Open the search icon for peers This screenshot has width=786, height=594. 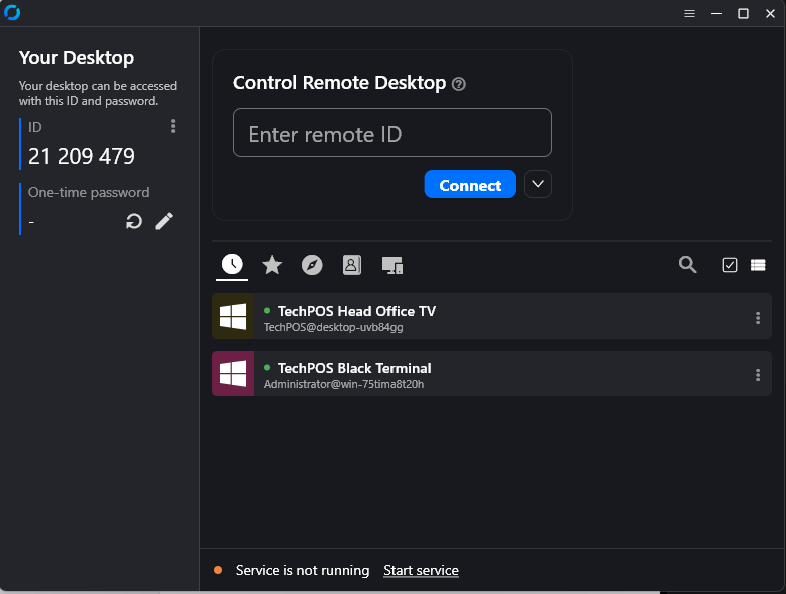point(687,265)
